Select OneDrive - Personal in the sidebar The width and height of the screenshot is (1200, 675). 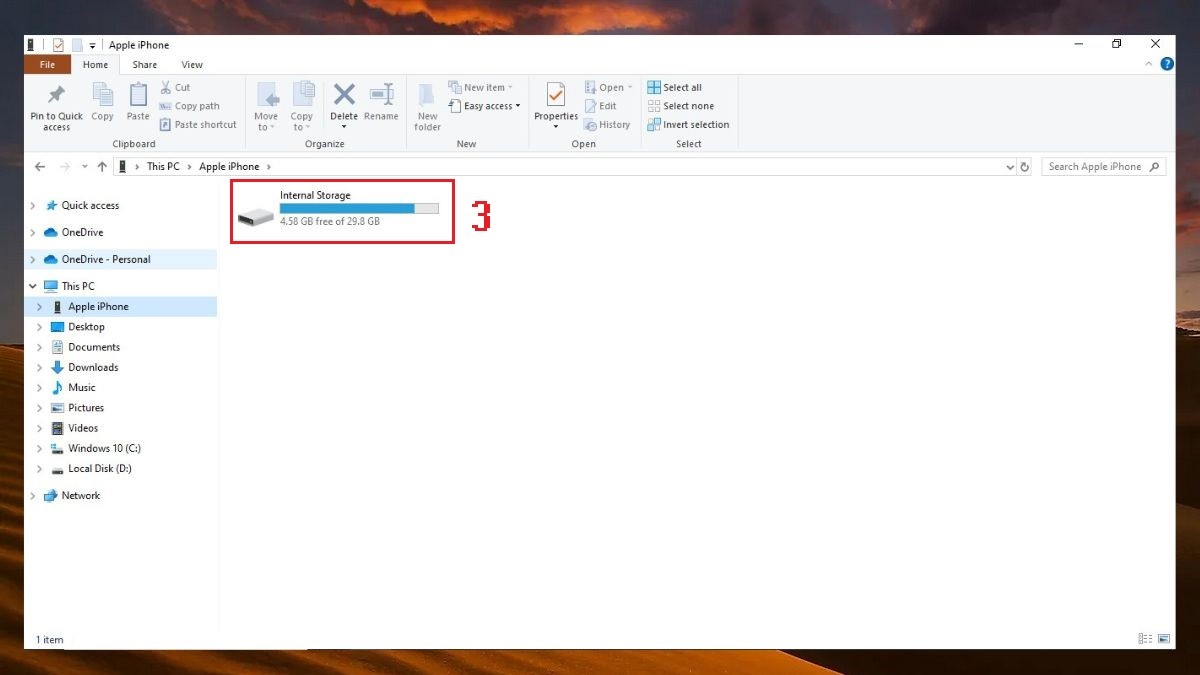tap(106, 259)
